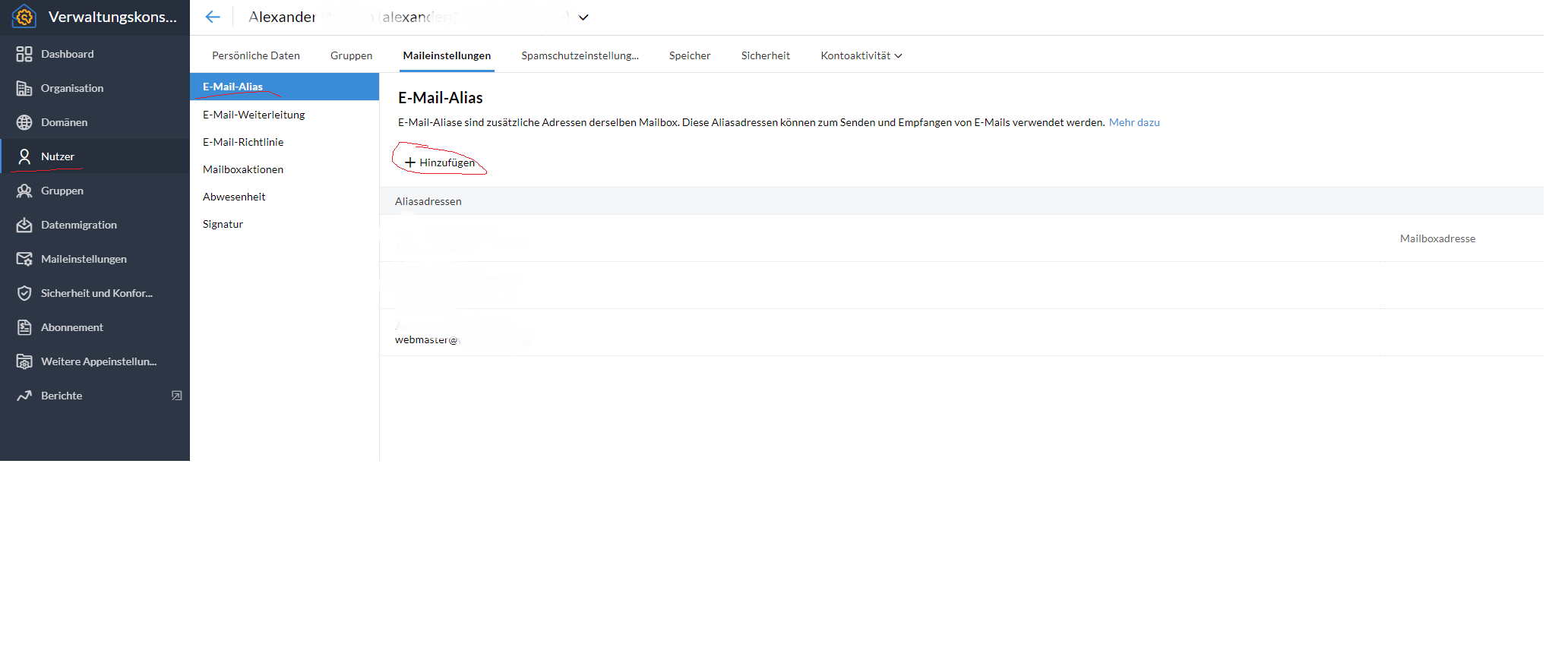Open Organisation in the sidebar
Viewport: 1568px width, 656px height.
coord(95,88)
